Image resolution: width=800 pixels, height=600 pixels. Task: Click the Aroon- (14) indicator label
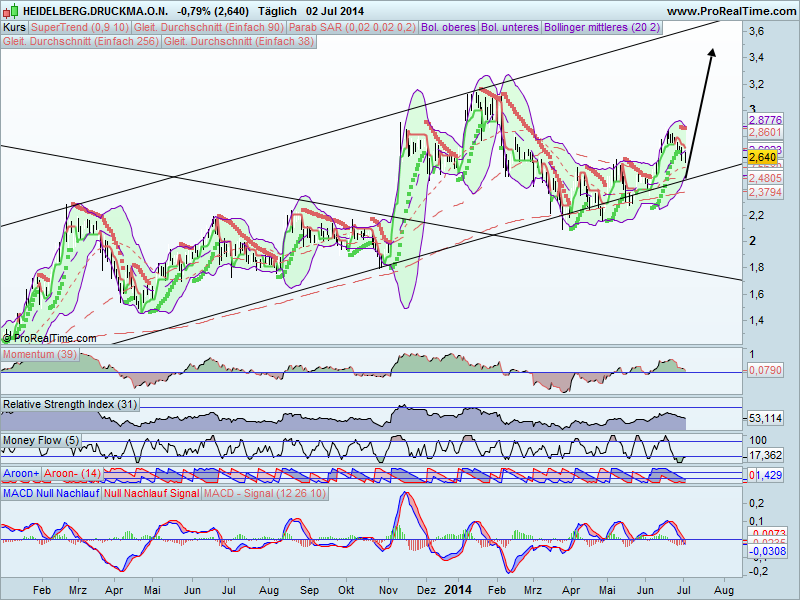(x=72, y=473)
